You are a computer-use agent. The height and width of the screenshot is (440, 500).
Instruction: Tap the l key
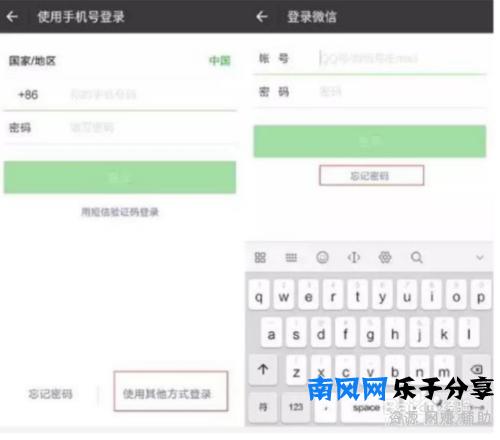[469, 333]
